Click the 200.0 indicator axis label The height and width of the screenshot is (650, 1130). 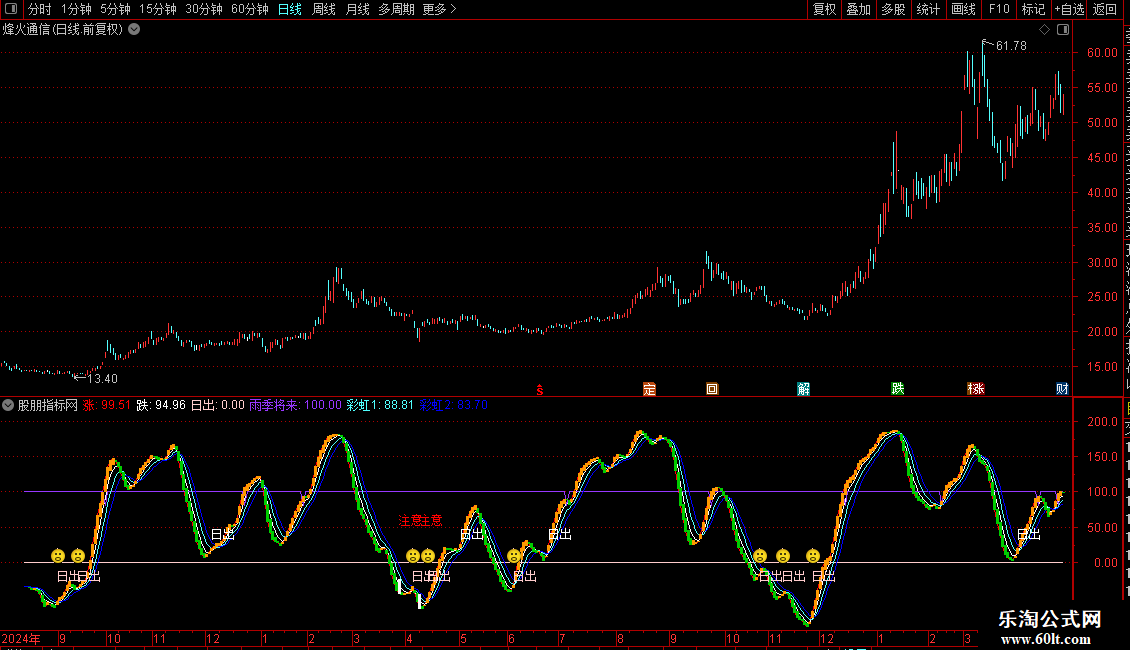(1103, 422)
